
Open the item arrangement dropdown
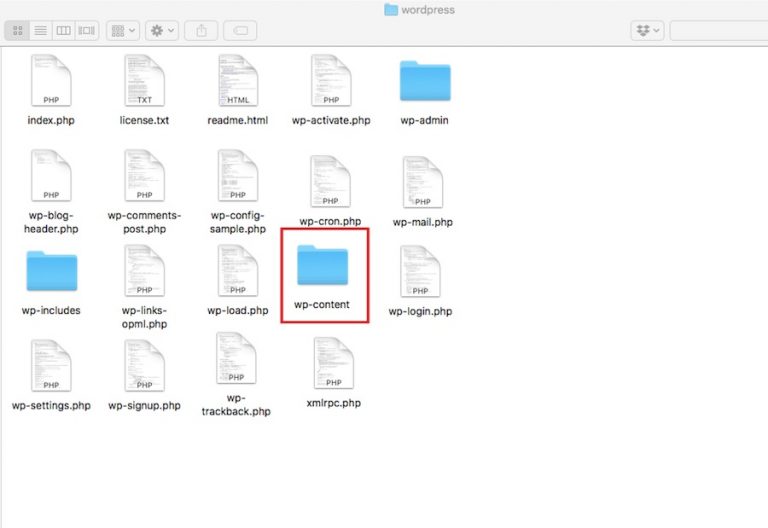[x=123, y=31]
